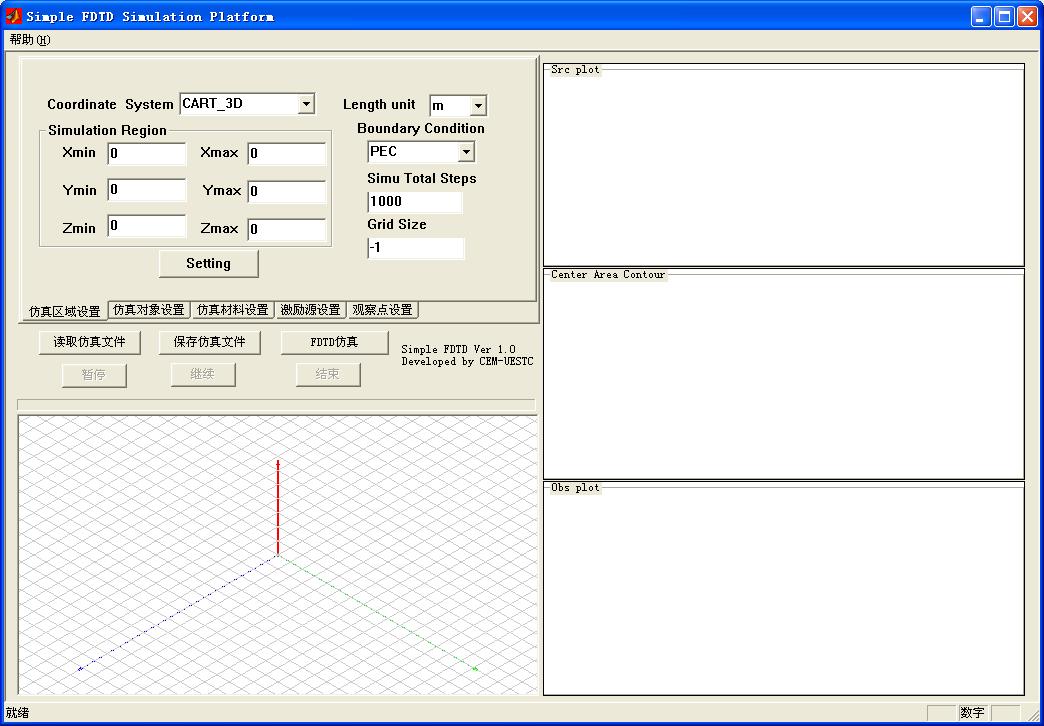Click the Boundary Condition label
Viewport: 1044px width, 726px height.
pyautogui.click(x=421, y=129)
